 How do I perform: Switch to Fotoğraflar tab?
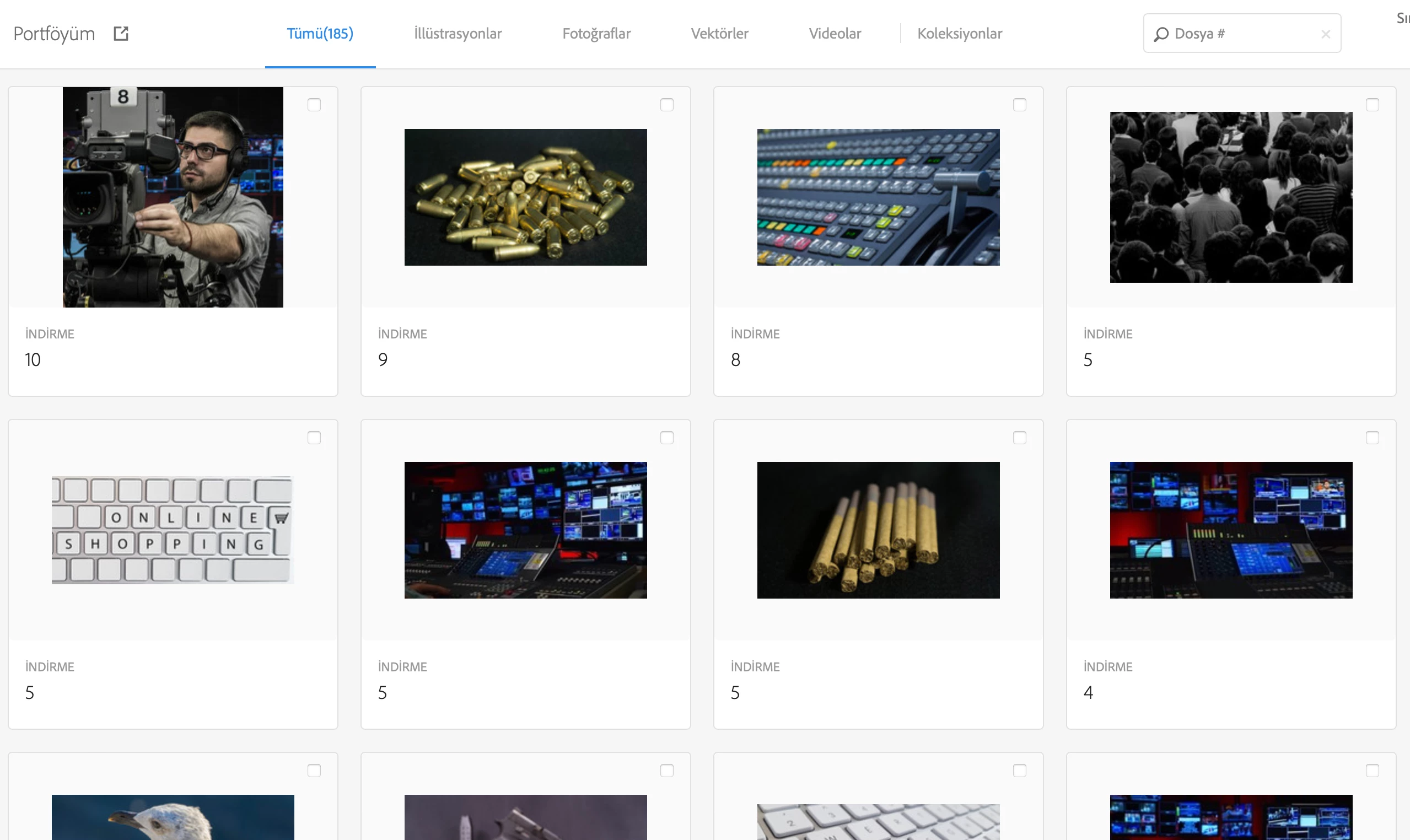point(596,34)
